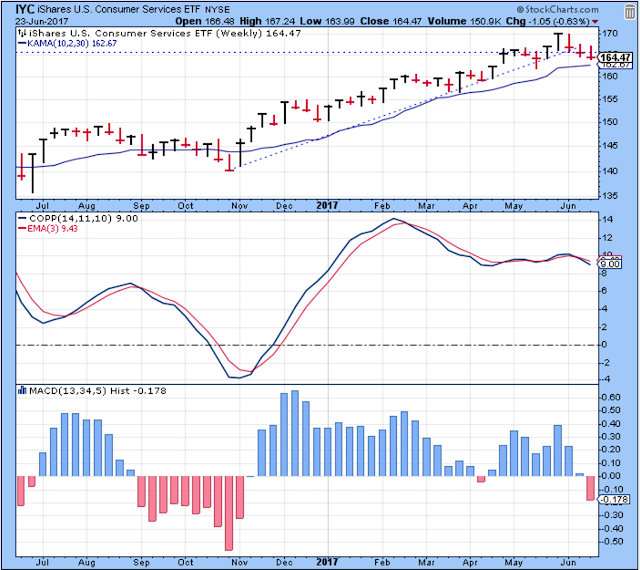The height and width of the screenshot is (570, 640).
Task: Click the High 167.24 value
Action: click(268, 21)
